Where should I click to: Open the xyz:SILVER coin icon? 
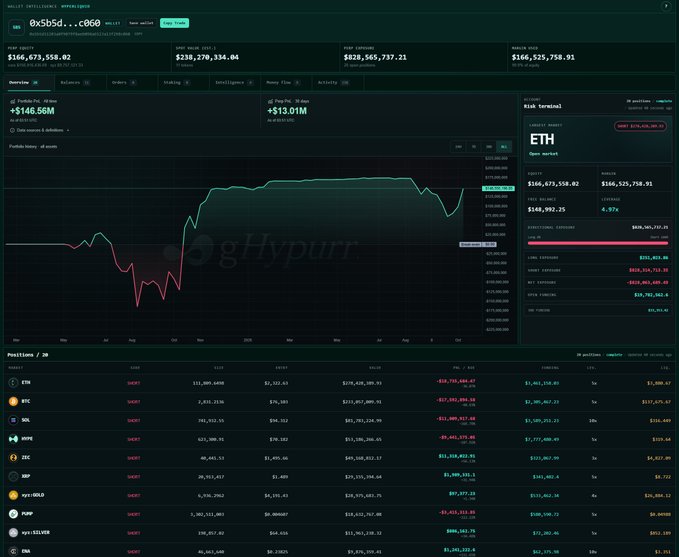(x=13, y=533)
